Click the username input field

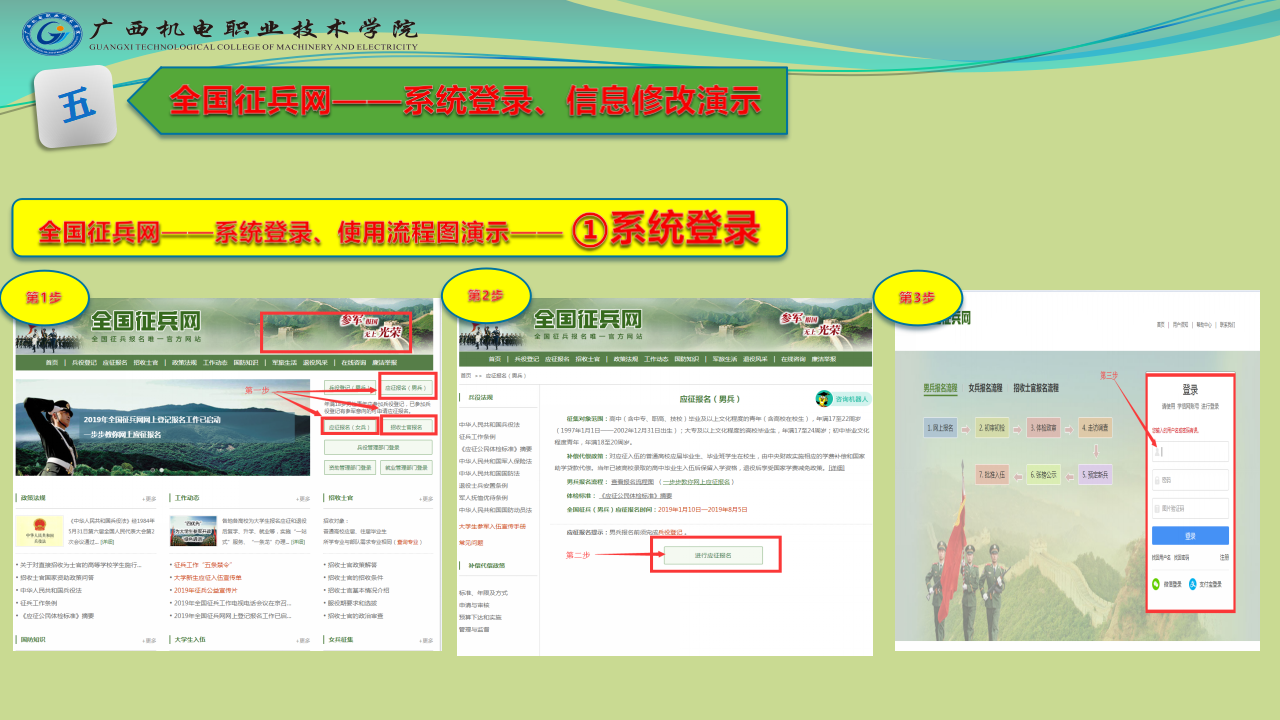(1190, 452)
